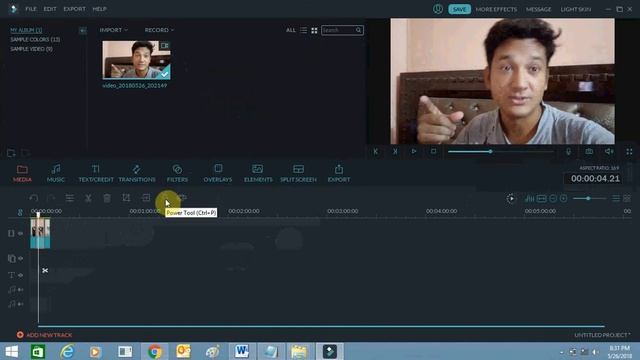Click the icon left of Power Tool

pos(146,198)
